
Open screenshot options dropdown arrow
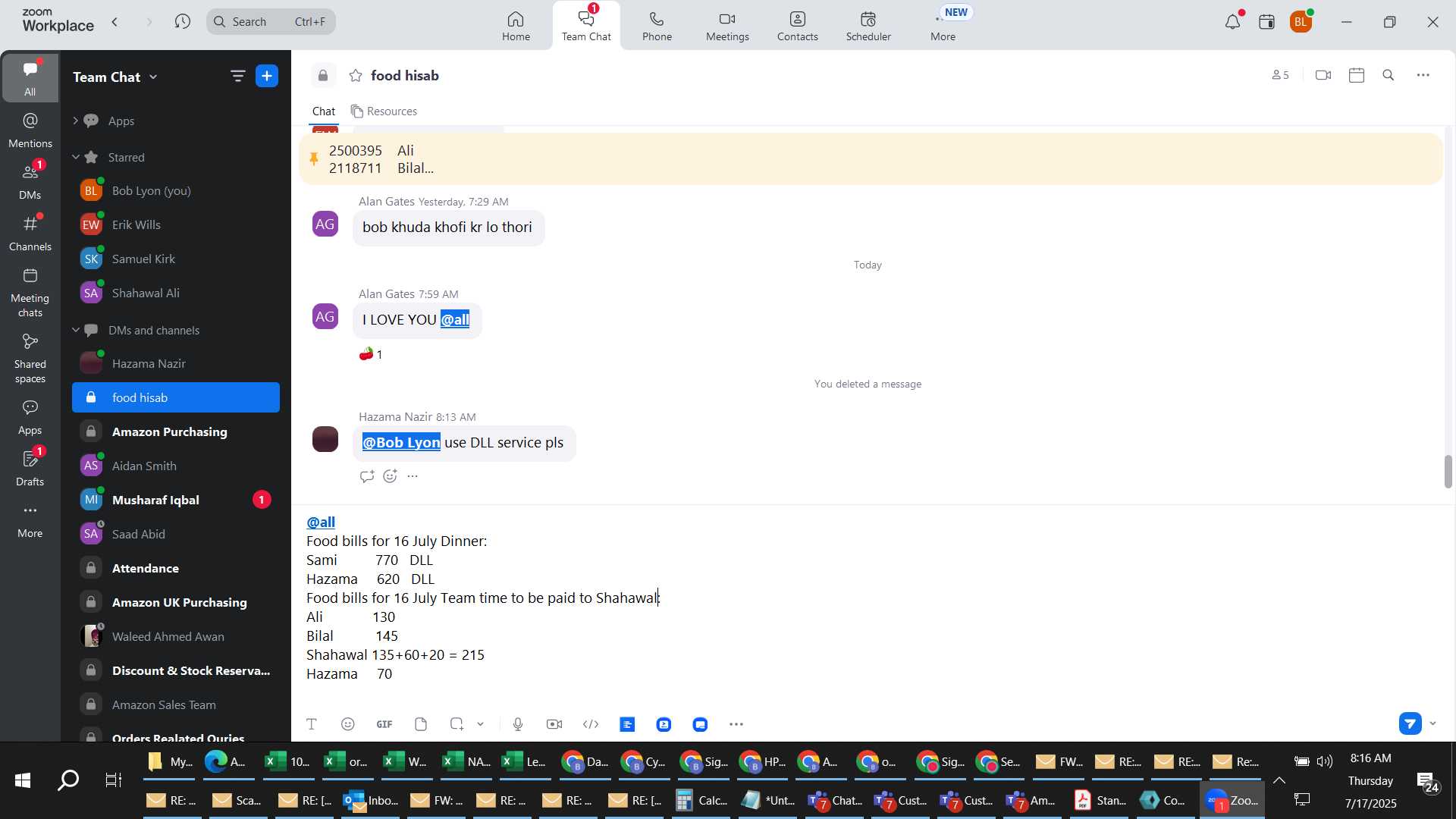pyautogui.click(x=480, y=725)
